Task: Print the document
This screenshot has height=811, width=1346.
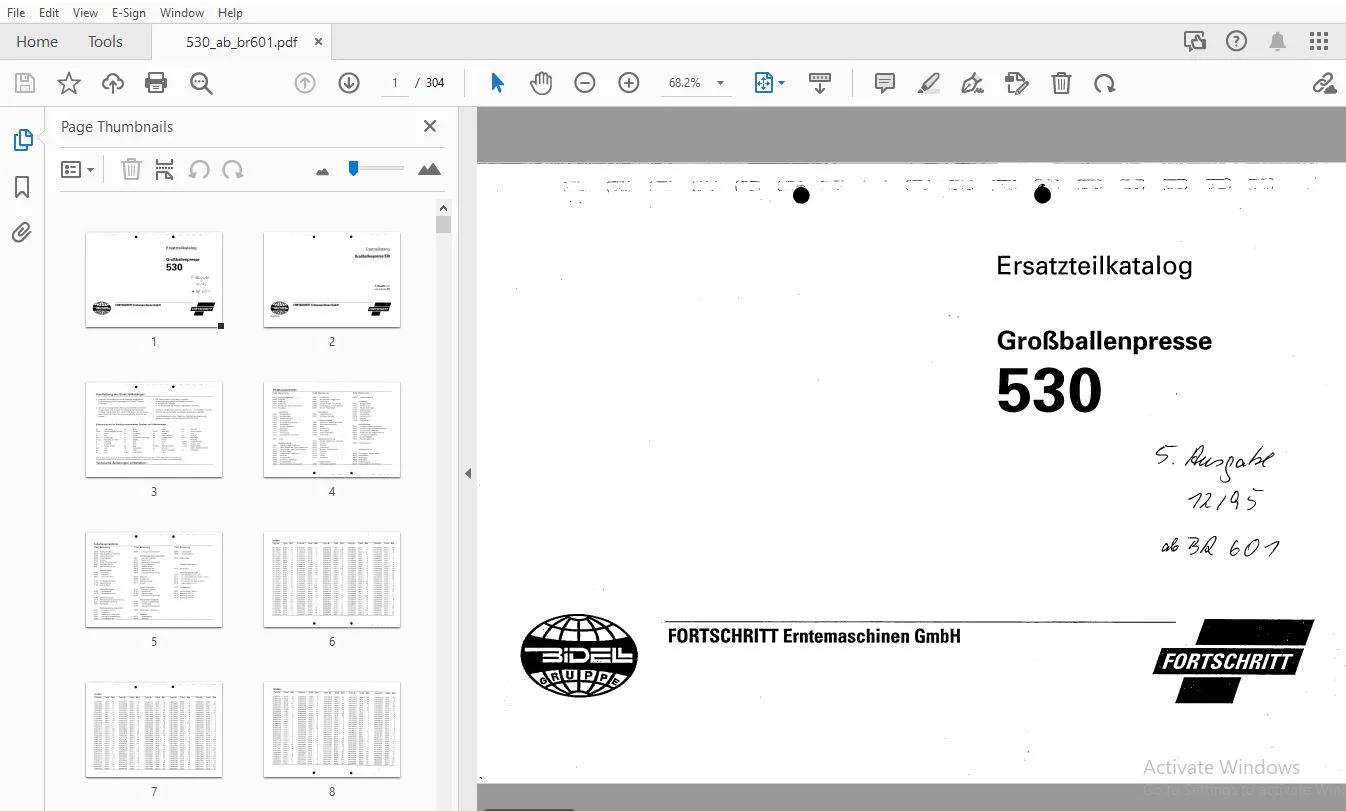Action: [156, 83]
